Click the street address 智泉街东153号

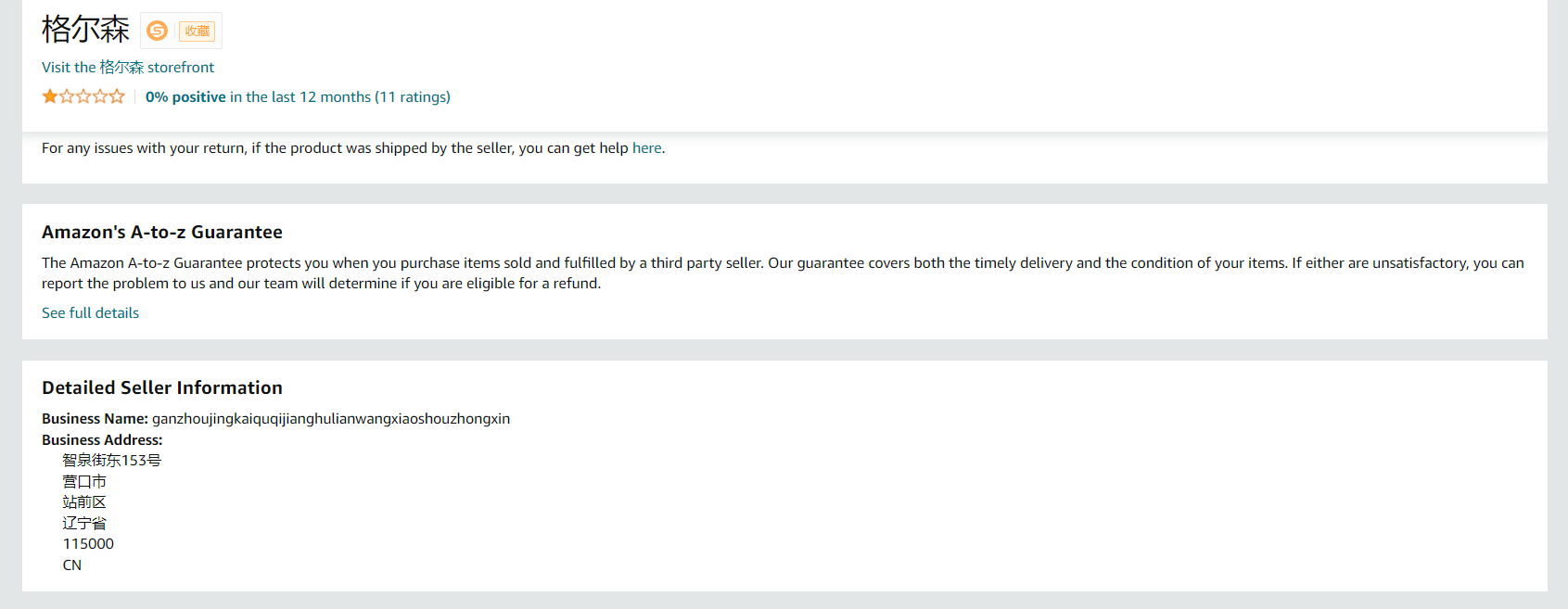coord(111,461)
